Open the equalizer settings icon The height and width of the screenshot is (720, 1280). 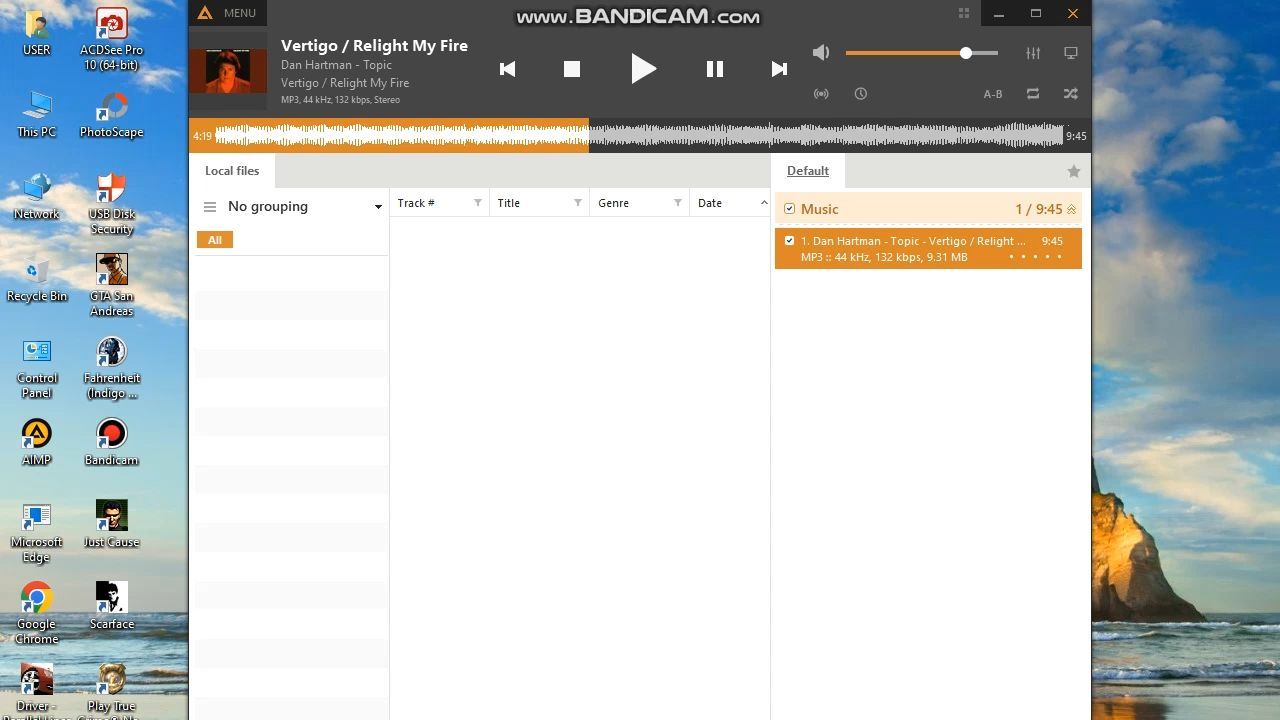(x=1033, y=53)
